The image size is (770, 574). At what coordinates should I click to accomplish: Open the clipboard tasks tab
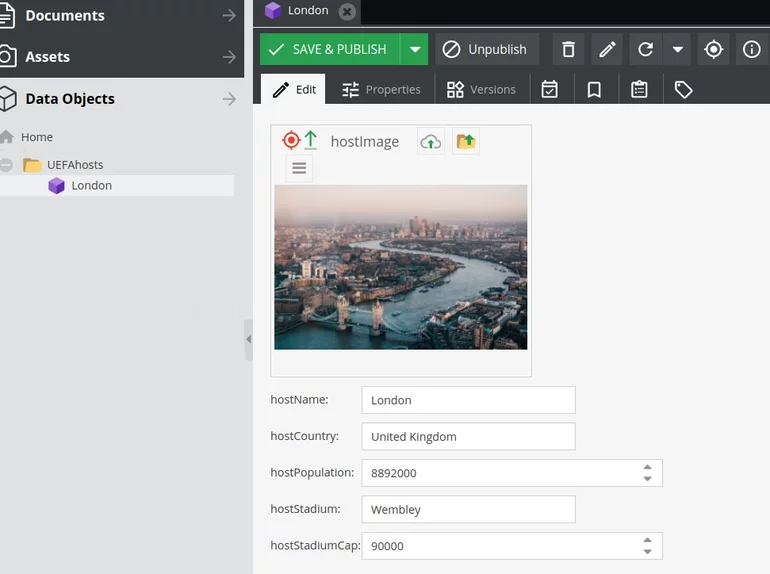pos(639,89)
